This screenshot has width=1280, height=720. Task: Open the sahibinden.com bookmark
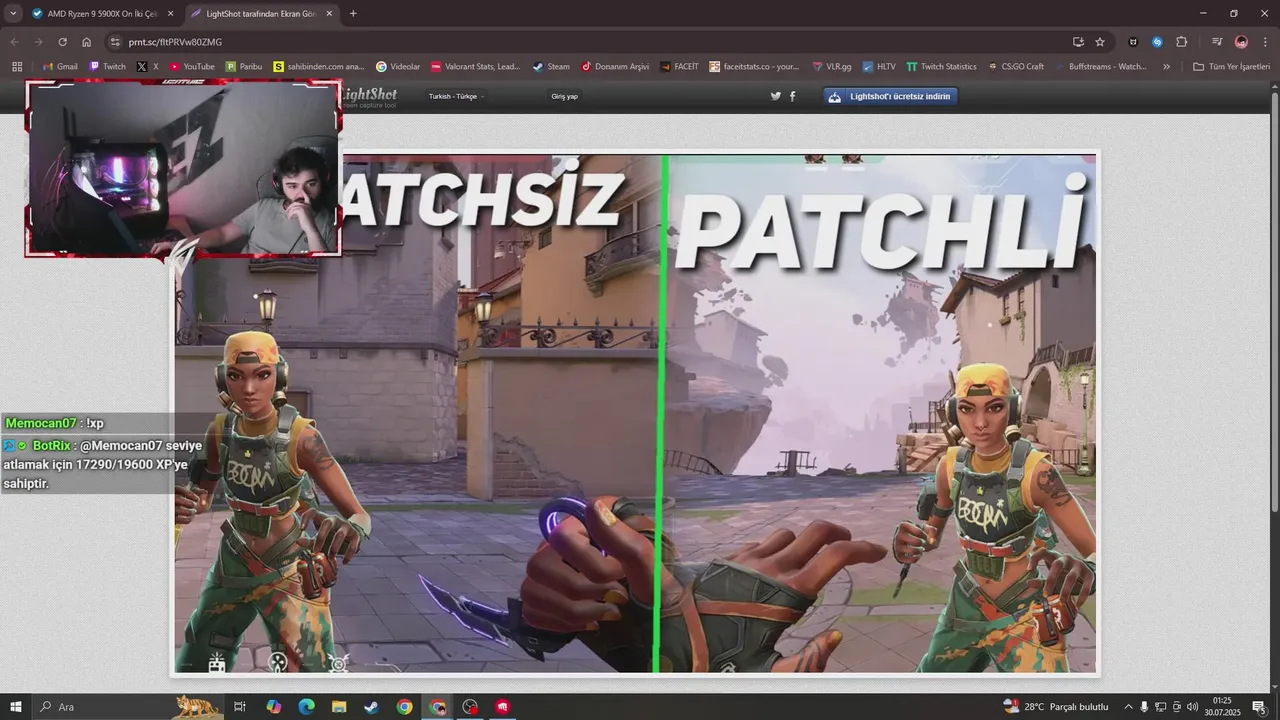point(318,66)
